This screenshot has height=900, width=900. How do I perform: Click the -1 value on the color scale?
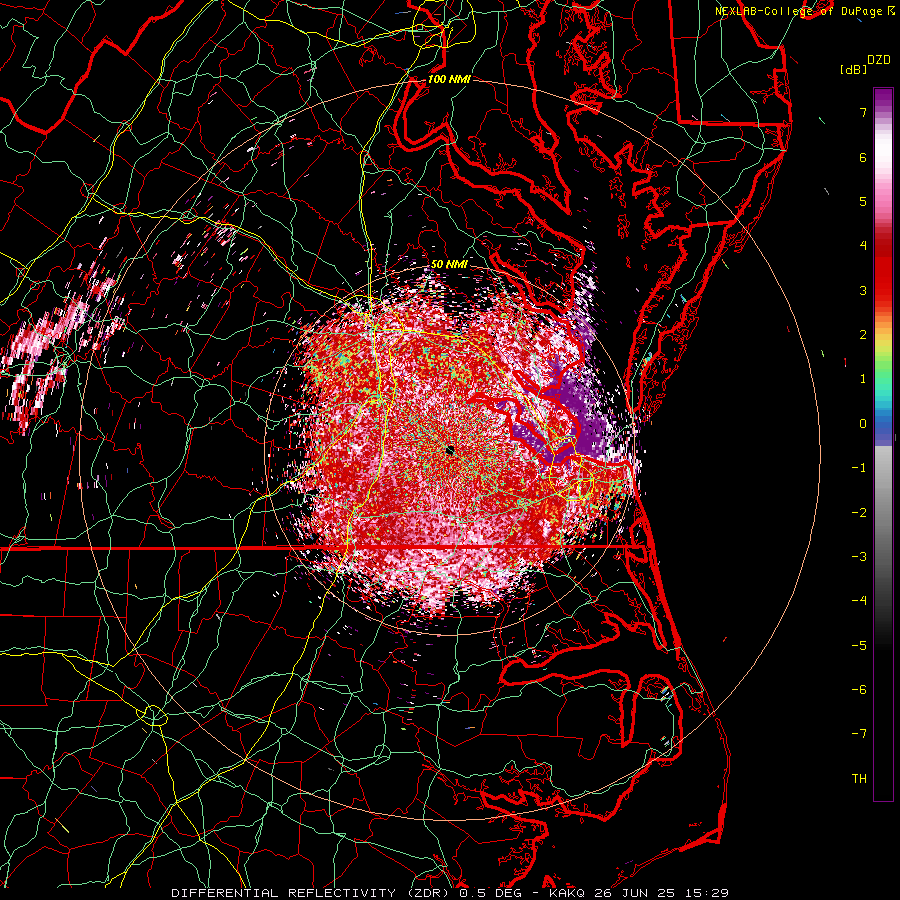859,468
